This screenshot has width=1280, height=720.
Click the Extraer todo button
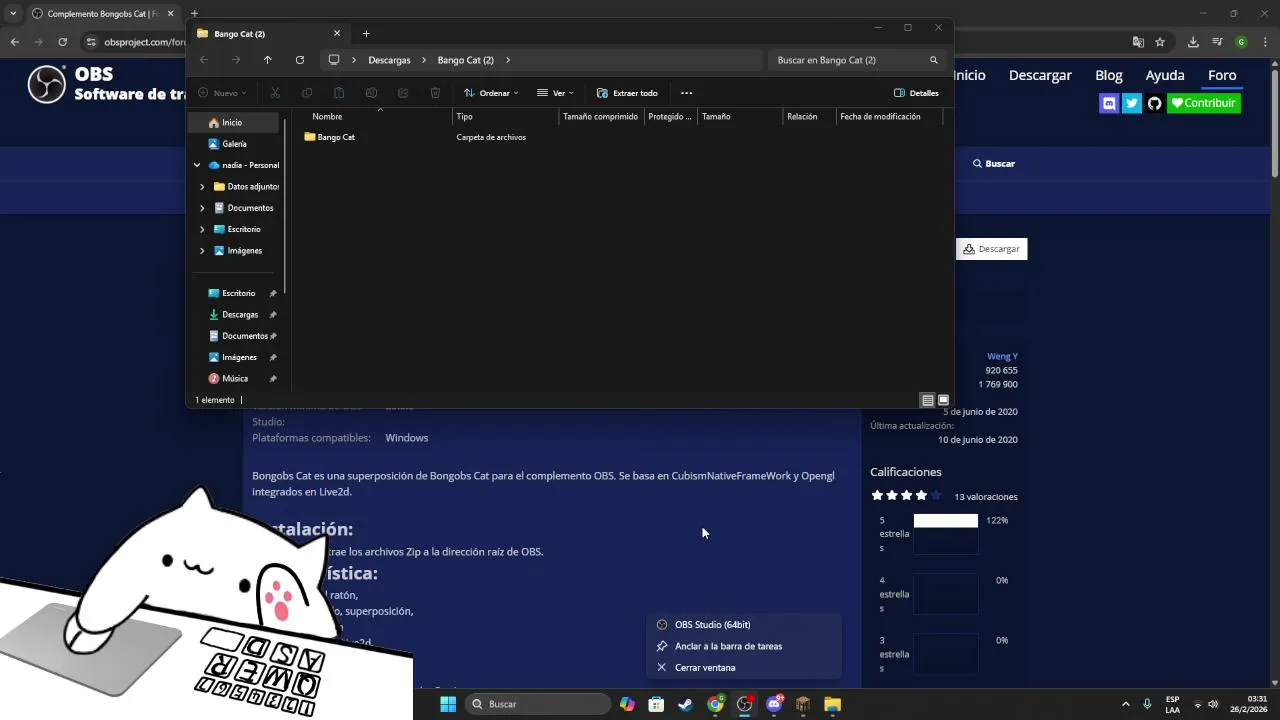627,93
